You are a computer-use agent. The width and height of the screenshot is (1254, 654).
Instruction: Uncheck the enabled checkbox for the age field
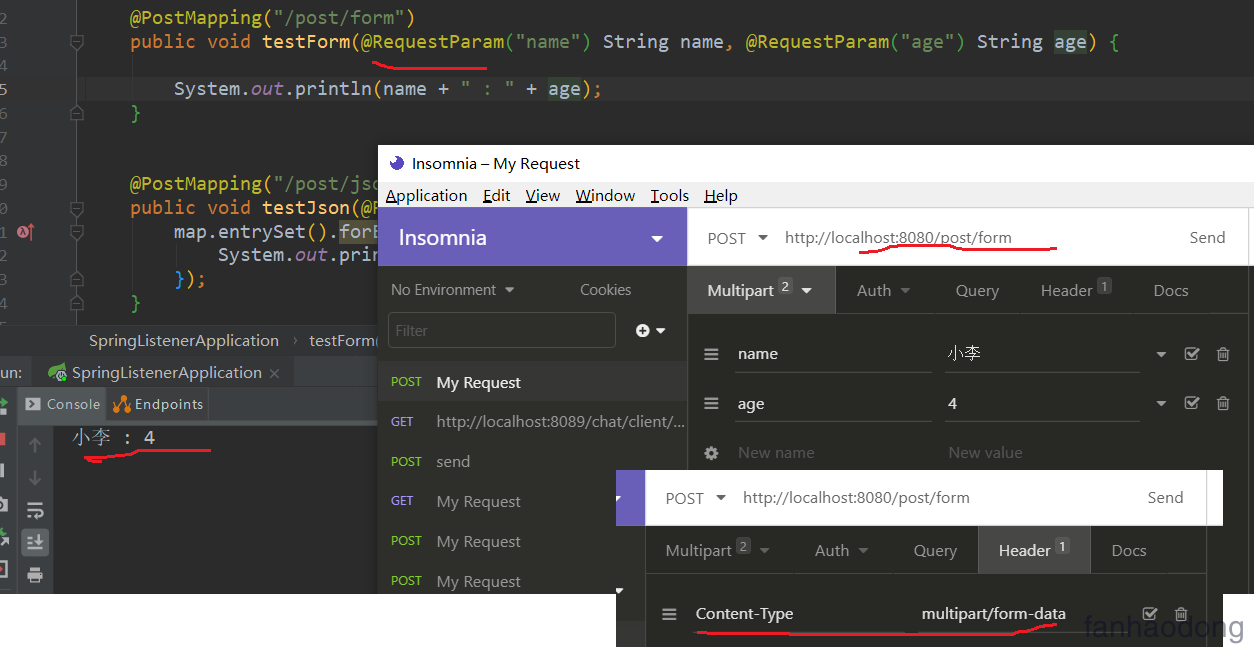(x=1191, y=403)
